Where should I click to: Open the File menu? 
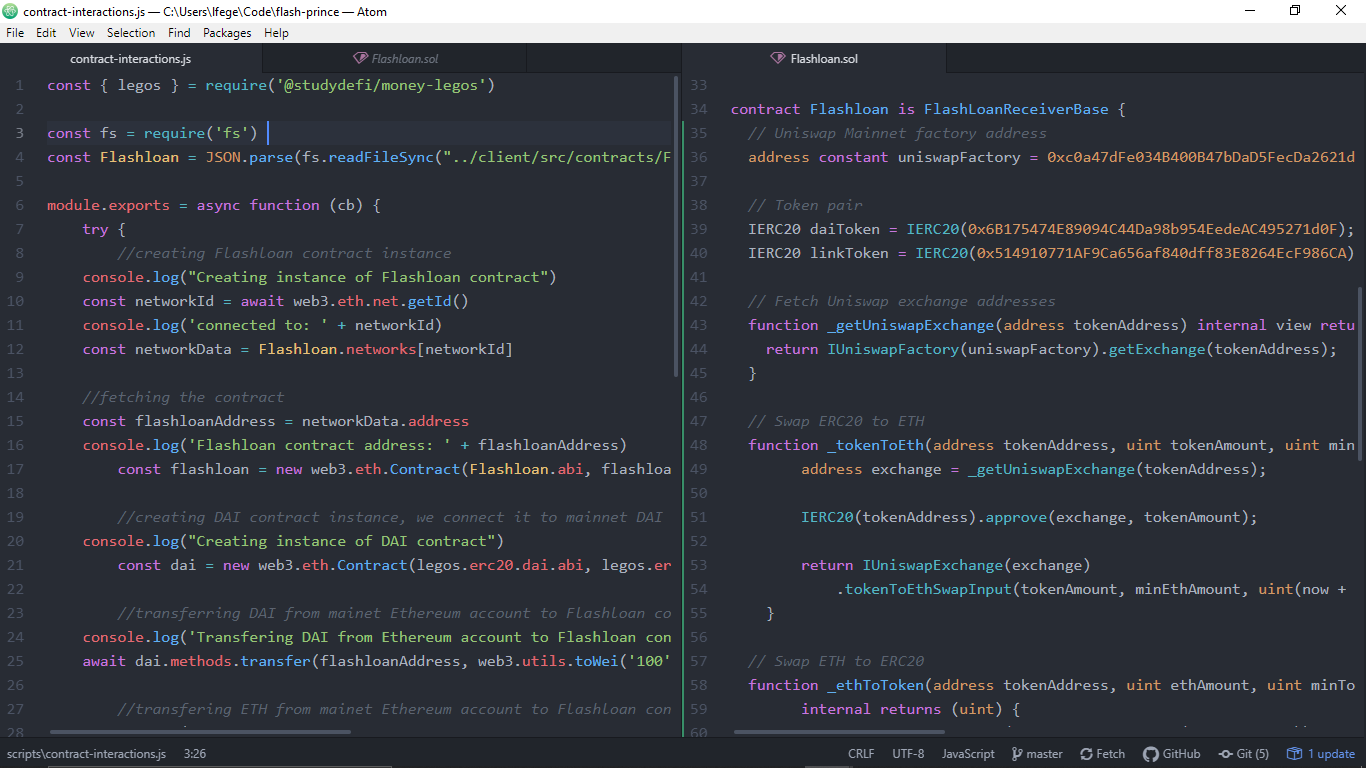point(15,33)
